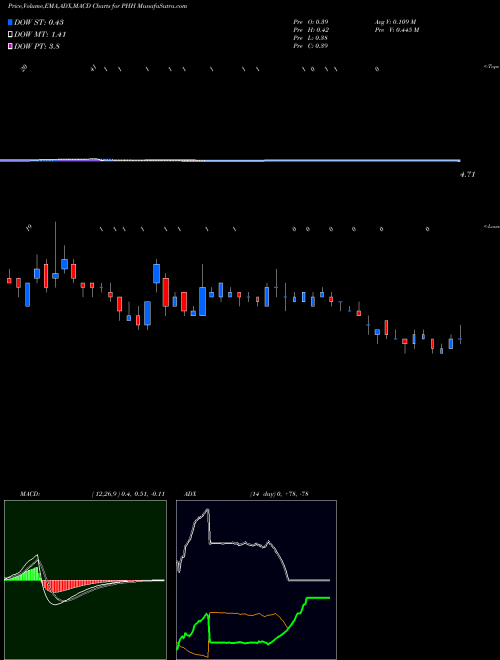Click the 'Pre O: 0.39' value

pos(311,22)
